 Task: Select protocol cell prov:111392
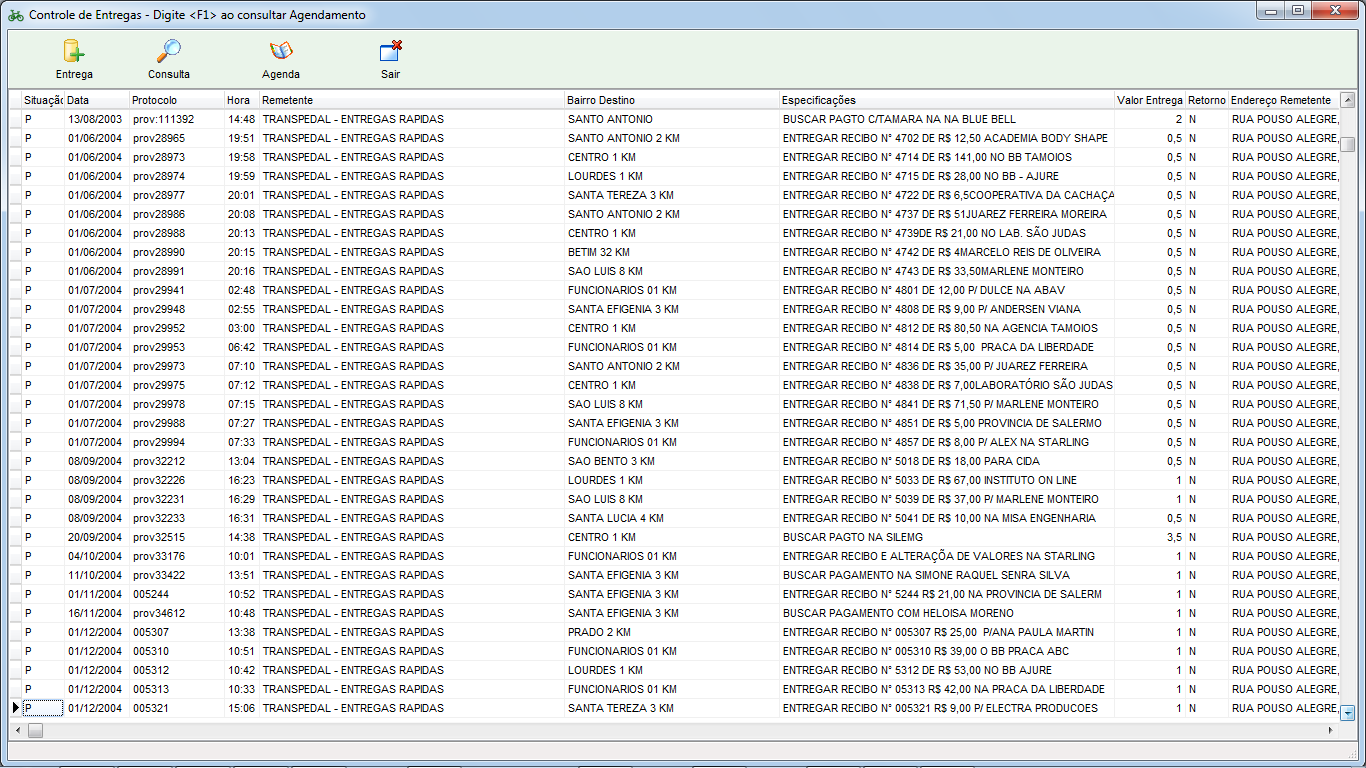click(177, 119)
